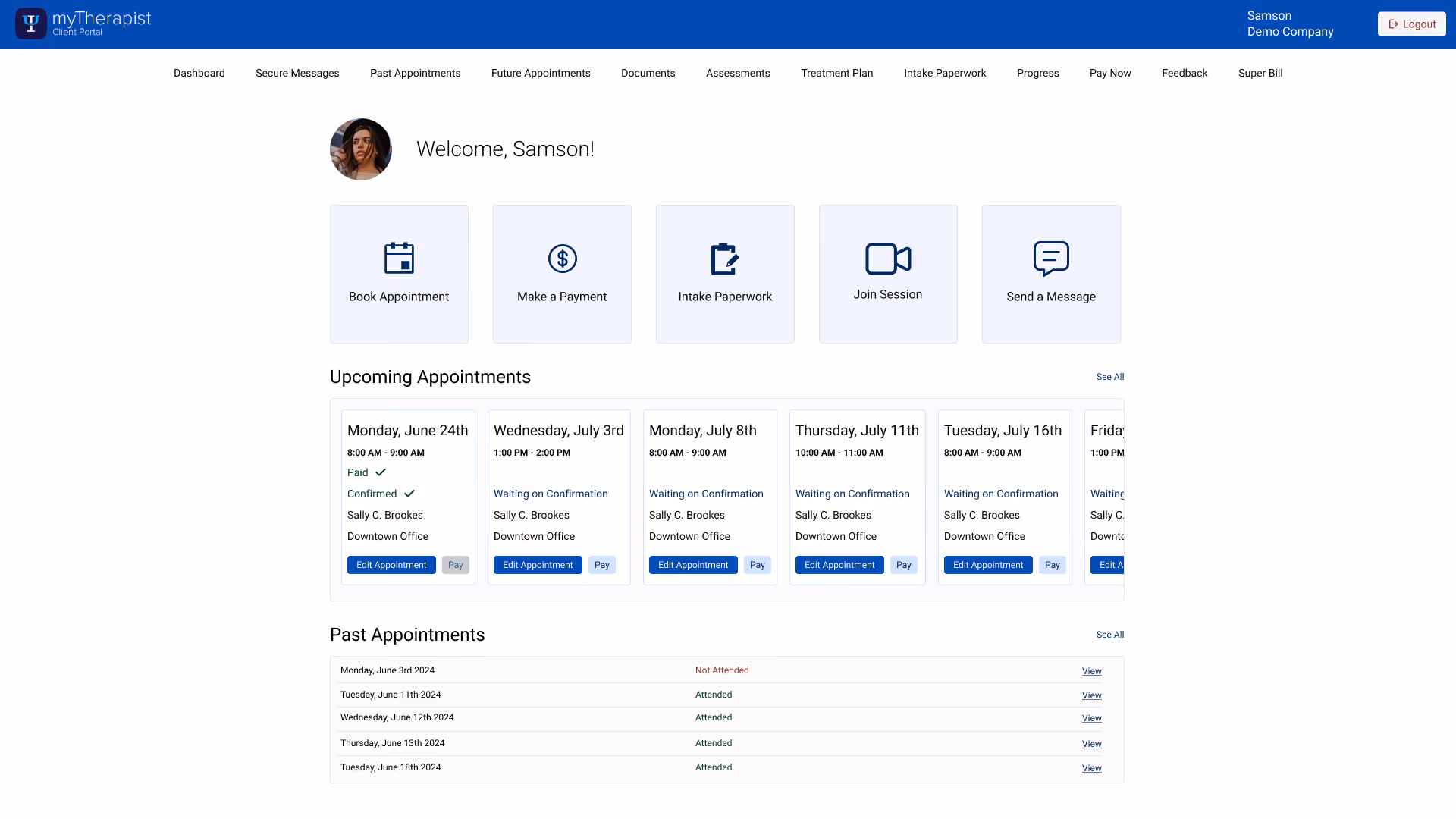
Task: Open the Progress nav item
Action: (1037, 73)
